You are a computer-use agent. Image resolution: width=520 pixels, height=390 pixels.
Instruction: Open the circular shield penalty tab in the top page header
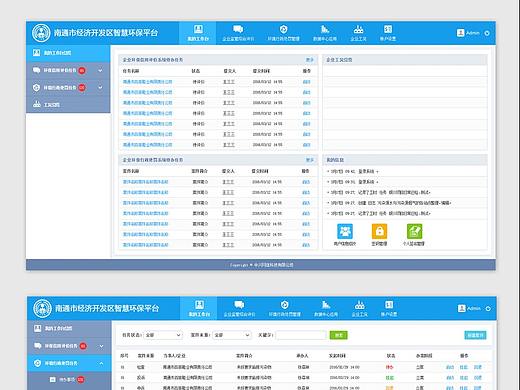tap(283, 33)
